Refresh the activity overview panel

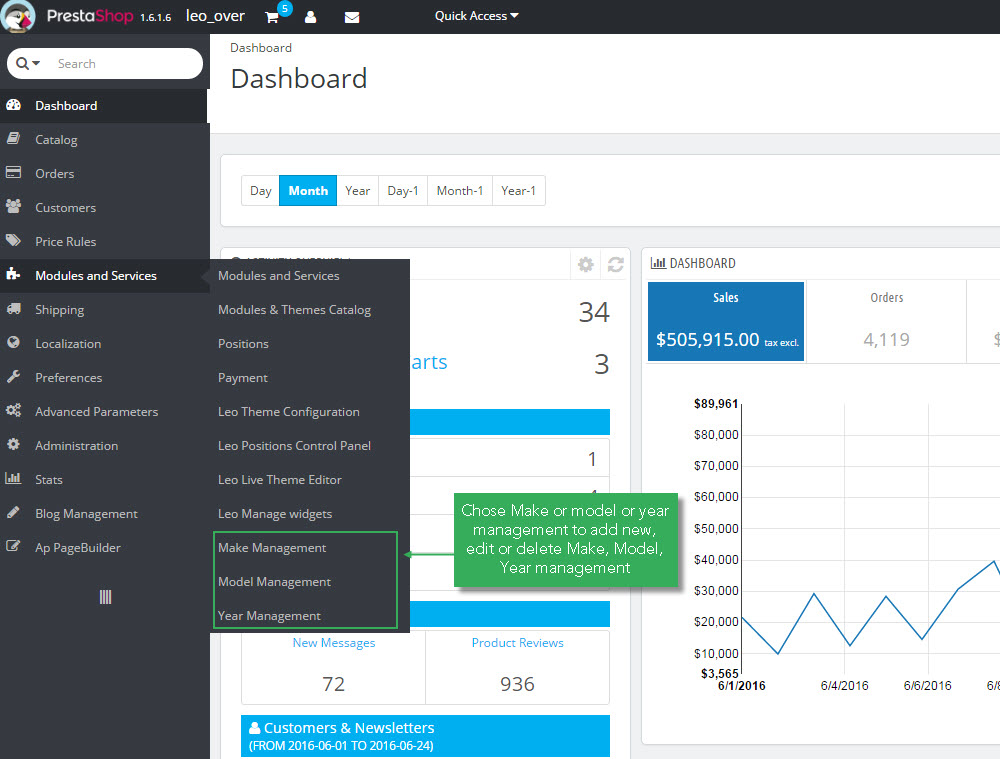[x=615, y=264]
